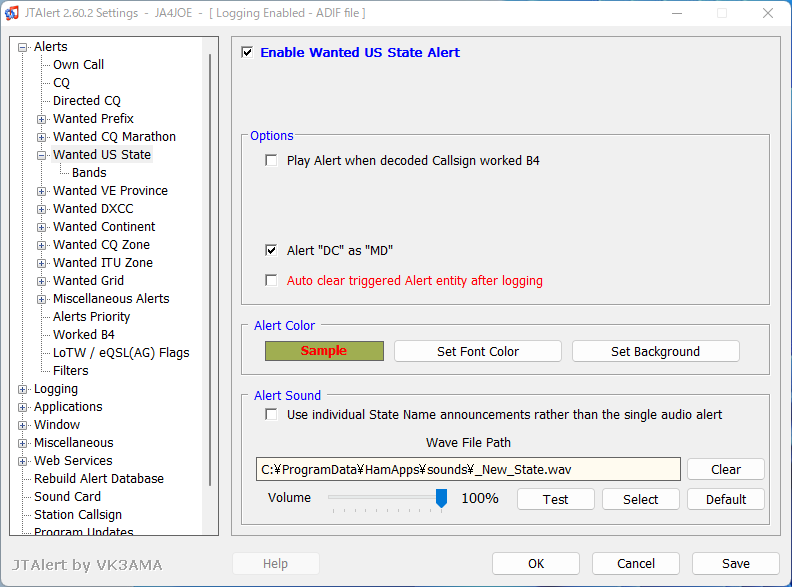
Task: Disable the Wanted US State Alert checkbox
Action: click(x=247, y=52)
